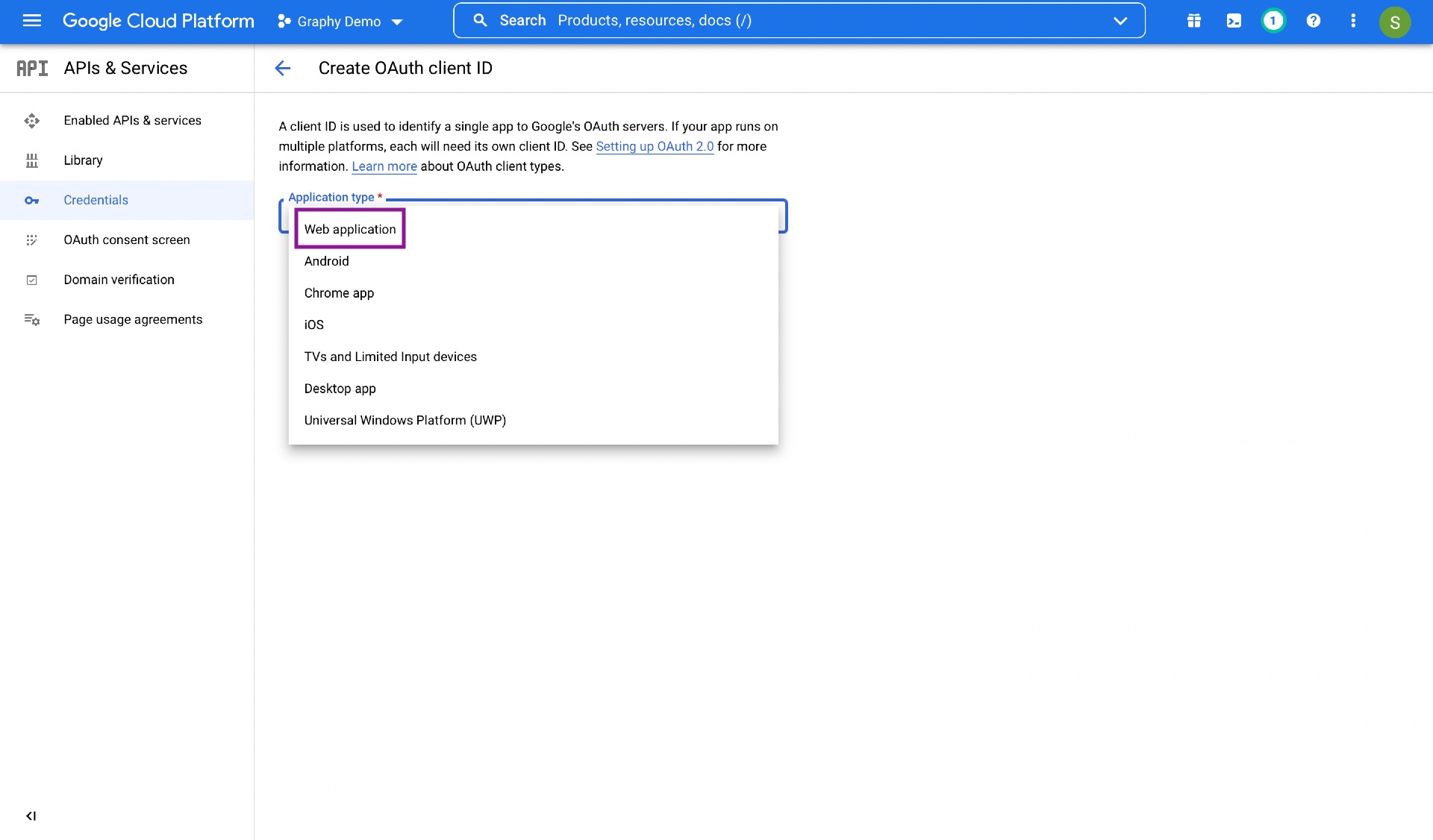The width and height of the screenshot is (1433, 840).
Task: Click the Credentials sidebar icon
Action: (x=31, y=200)
